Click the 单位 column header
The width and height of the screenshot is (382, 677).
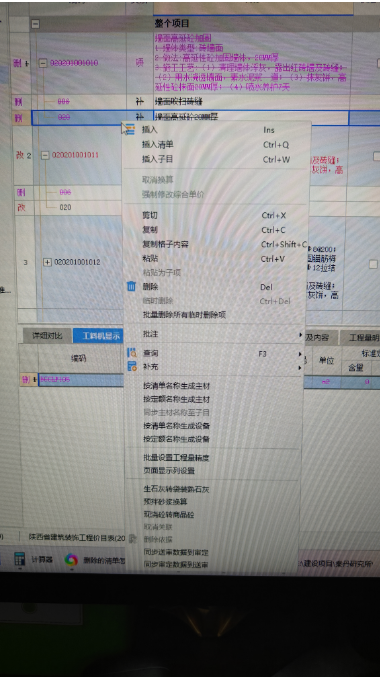(326, 361)
